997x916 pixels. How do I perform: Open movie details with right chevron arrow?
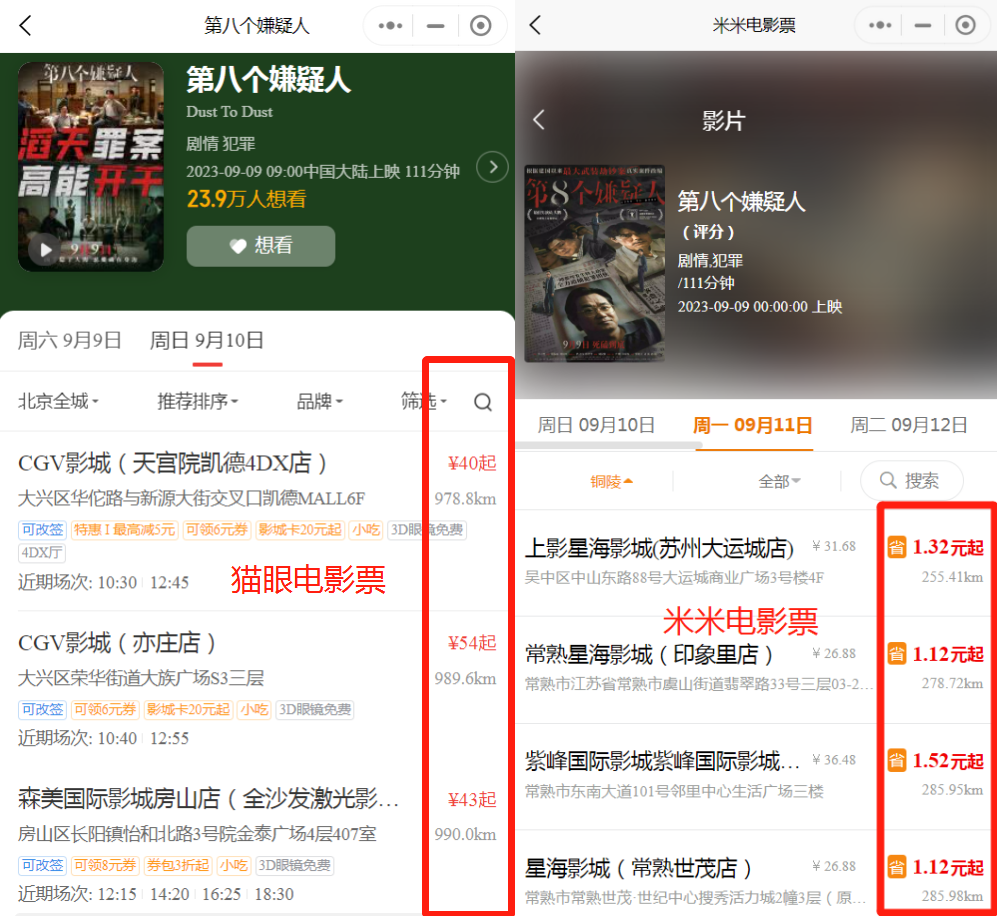(x=492, y=167)
